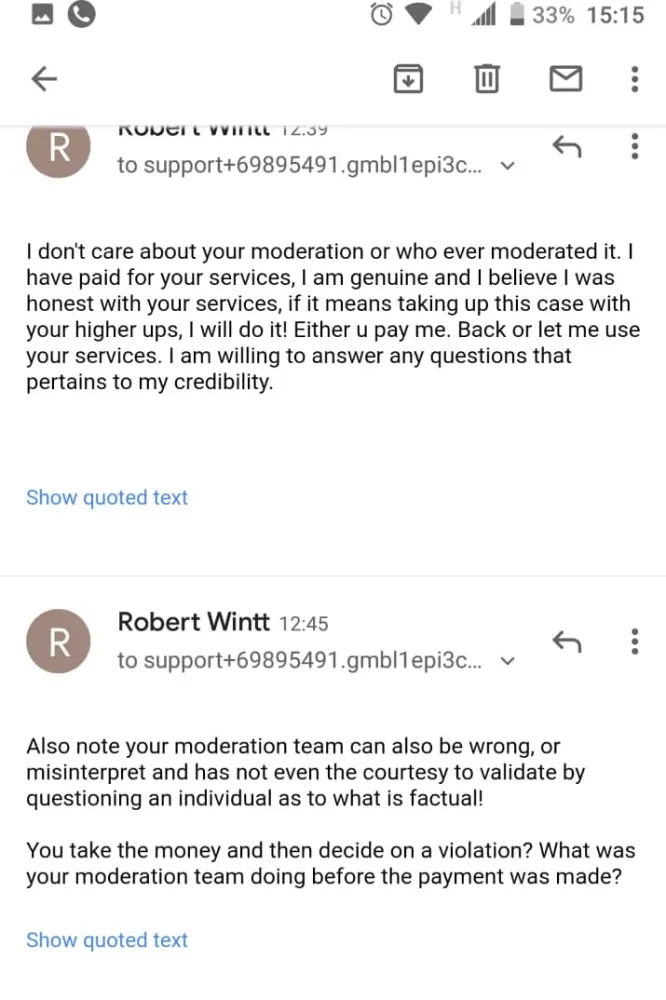The image size is (666, 1000).
Task: Show quoted text in first message
Action: [106, 497]
